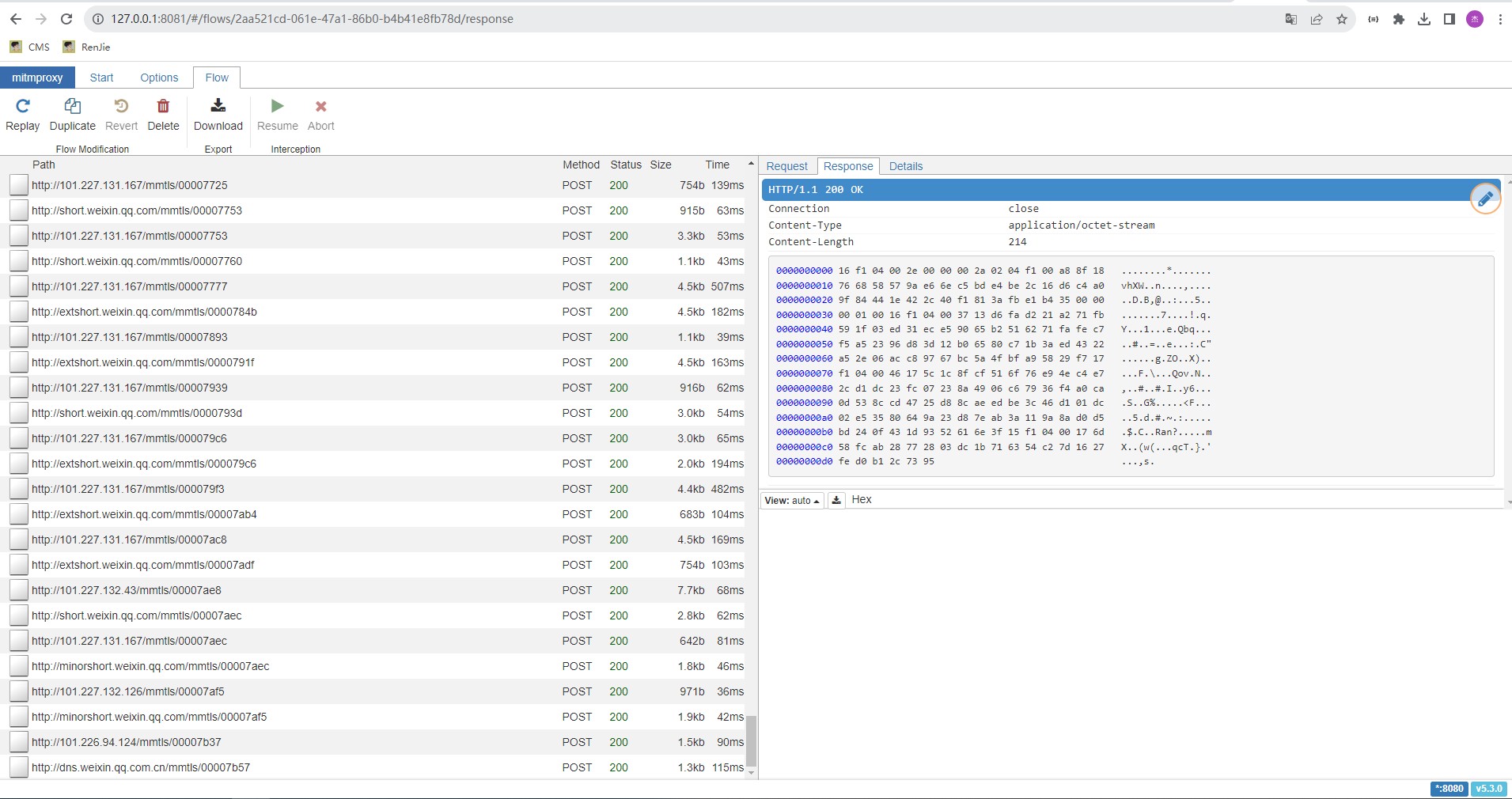Sort flows by Time column header
Screen dimensions: 1512x799
[x=717, y=165]
